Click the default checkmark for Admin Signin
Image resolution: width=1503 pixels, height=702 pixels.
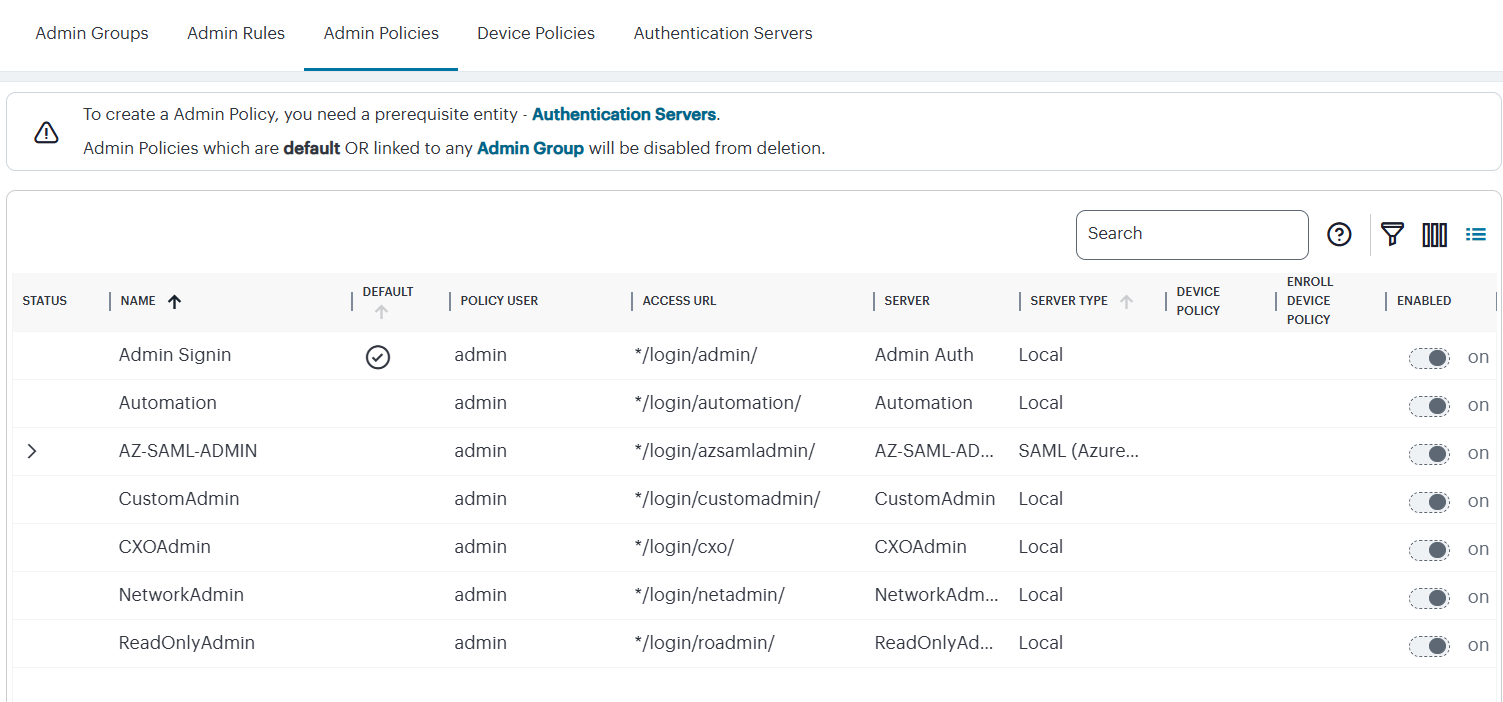tap(377, 357)
